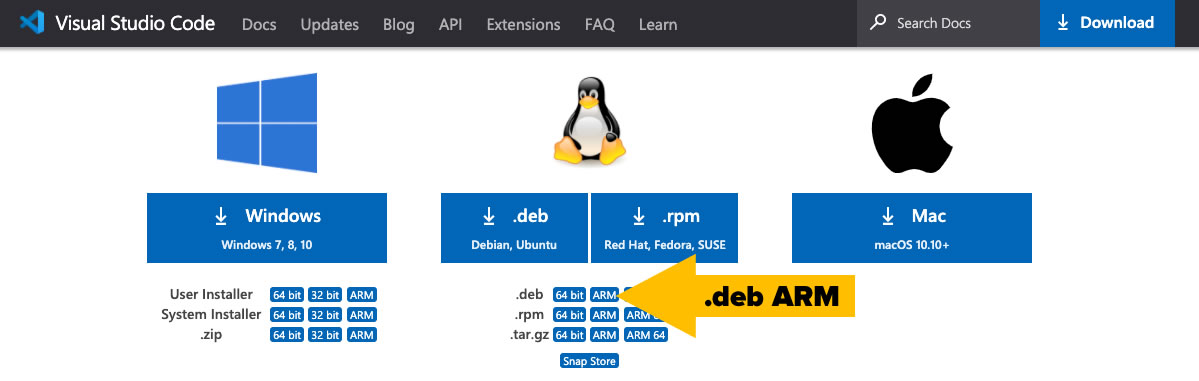
Task: Open the Snap Store link
Action: (x=589, y=360)
